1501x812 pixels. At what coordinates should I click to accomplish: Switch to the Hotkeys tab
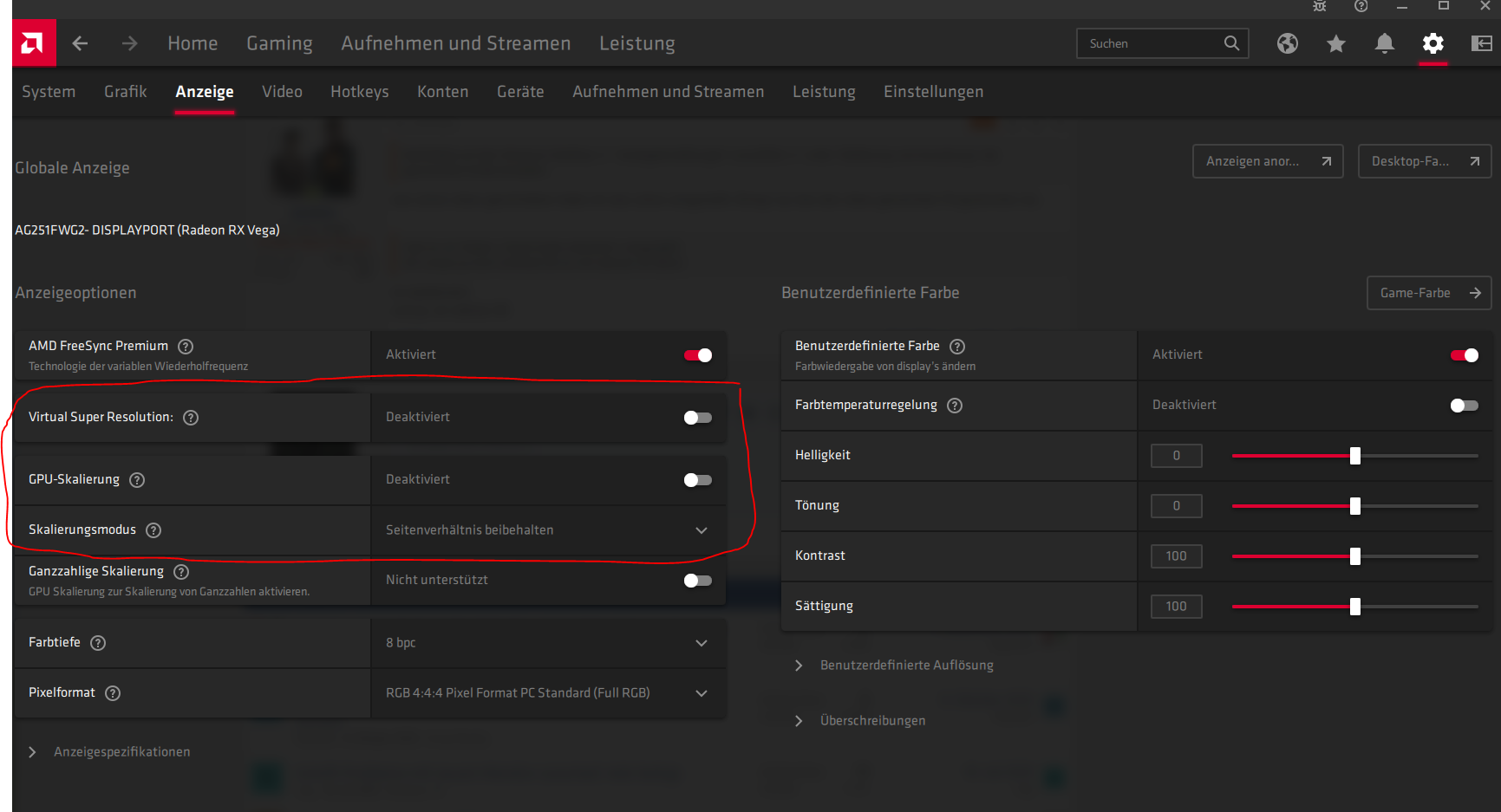pyautogui.click(x=360, y=92)
